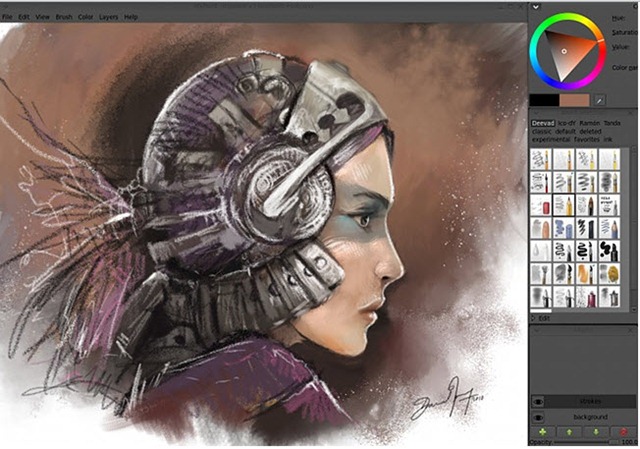The height and width of the screenshot is (449, 640).
Task: Select the red eraser brush
Action: pos(541,205)
